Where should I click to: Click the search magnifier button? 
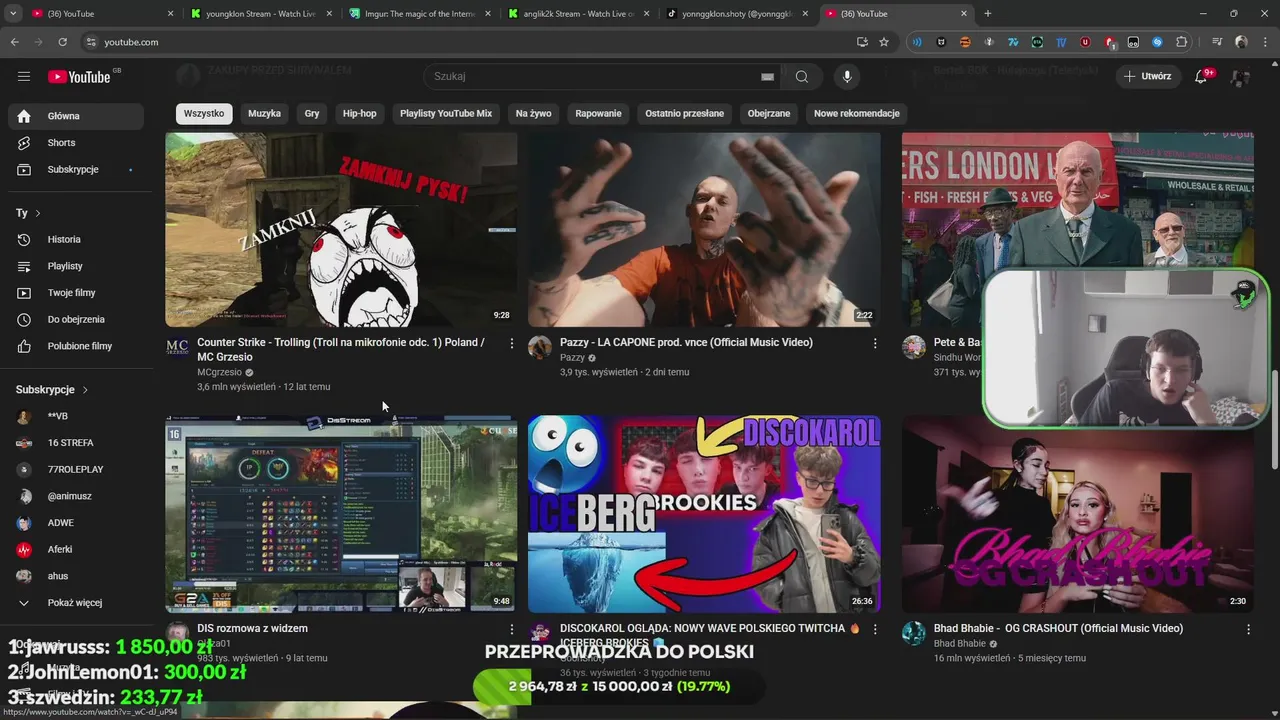[802, 76]
